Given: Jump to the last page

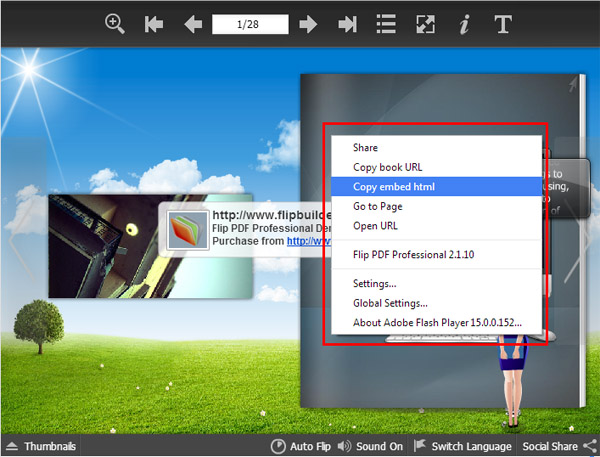Looking at the screenshot, I should [x=347, y=24].
